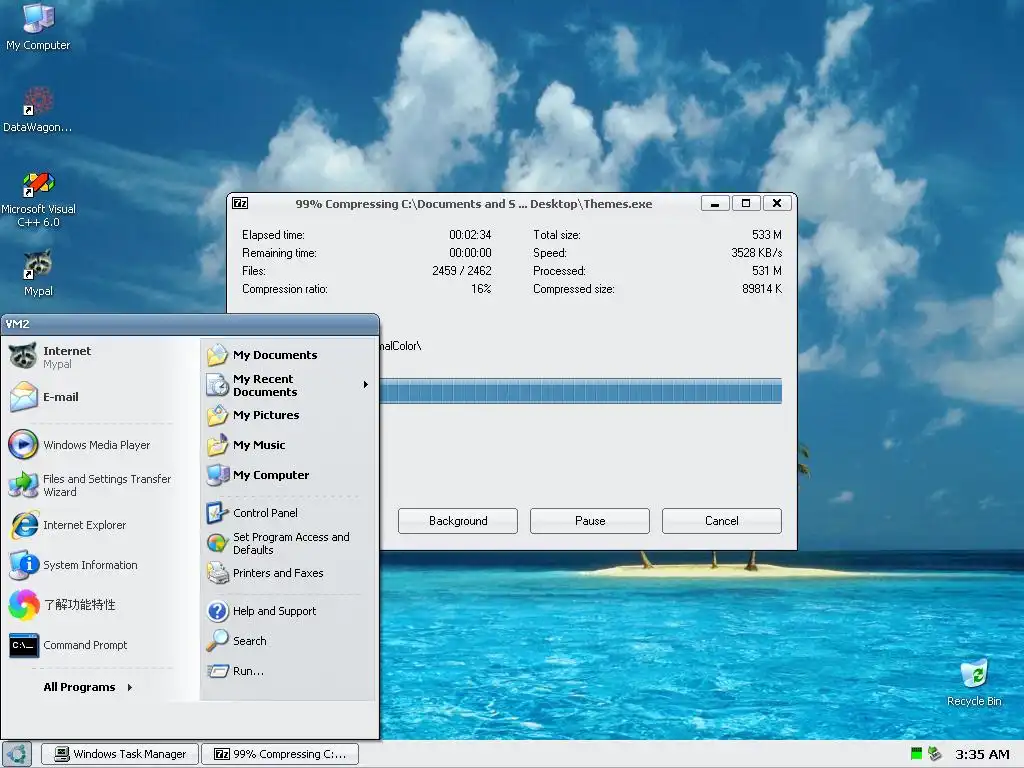
Task: Open Control Panel label
Action: click(265, 513)
